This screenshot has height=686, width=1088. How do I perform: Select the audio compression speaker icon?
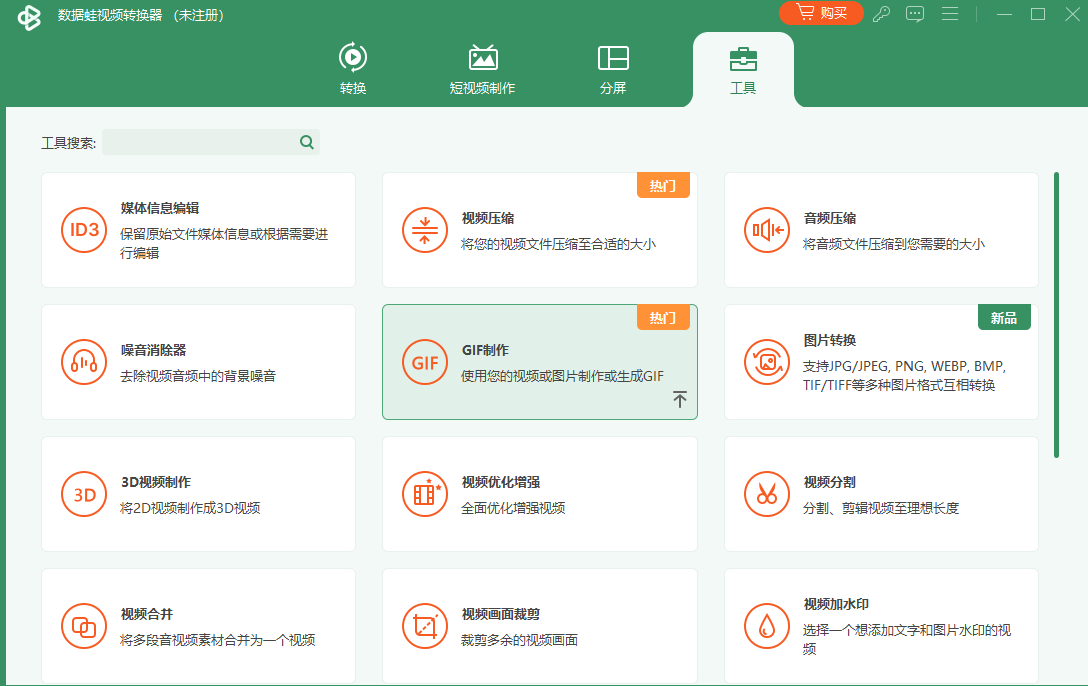[x=767, y=230]
